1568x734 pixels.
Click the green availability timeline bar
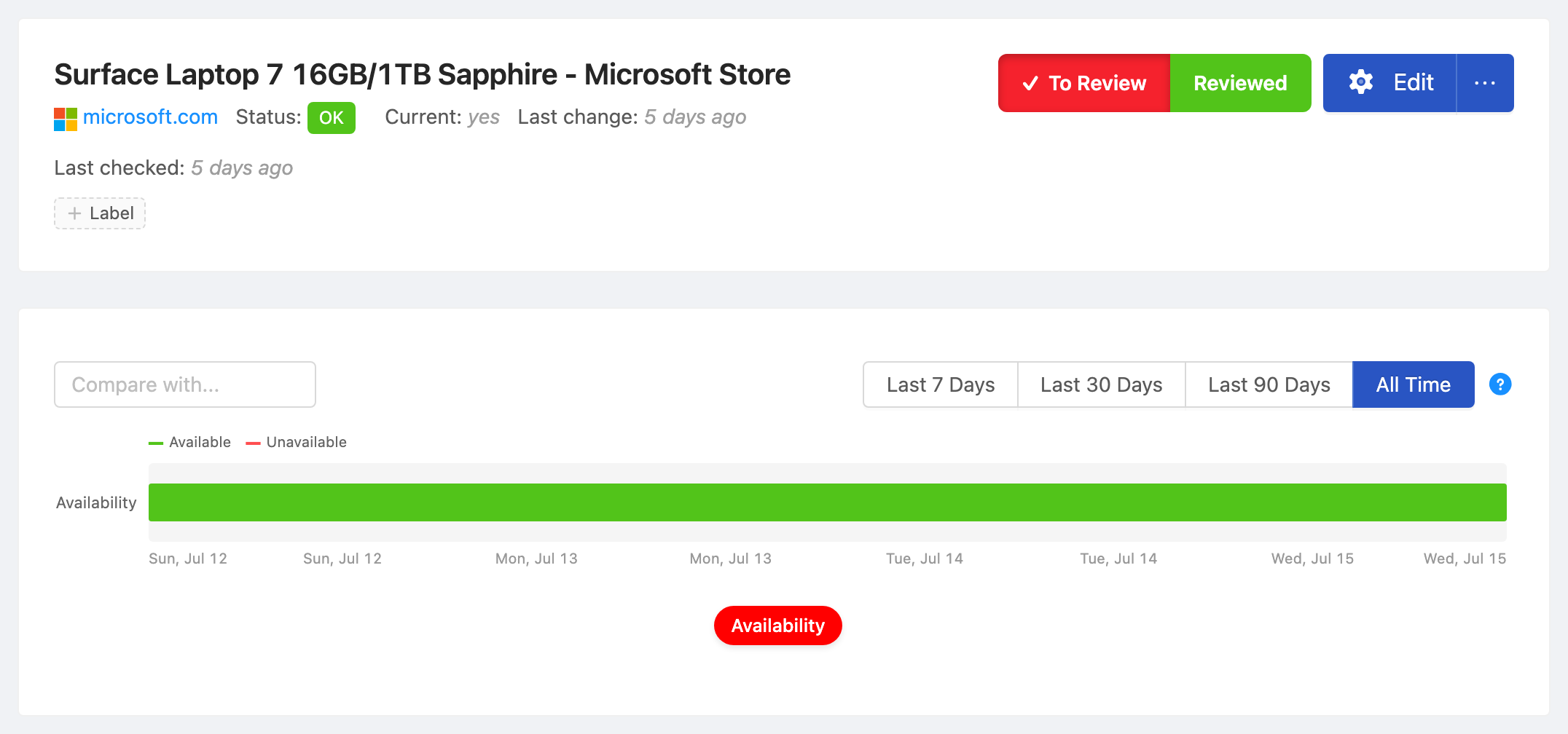click(828, 502)
